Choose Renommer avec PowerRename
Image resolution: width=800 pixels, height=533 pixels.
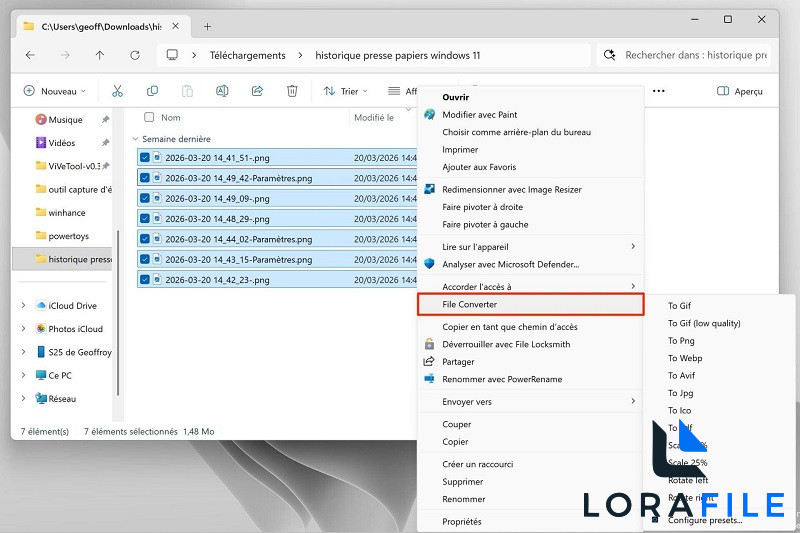502,379
